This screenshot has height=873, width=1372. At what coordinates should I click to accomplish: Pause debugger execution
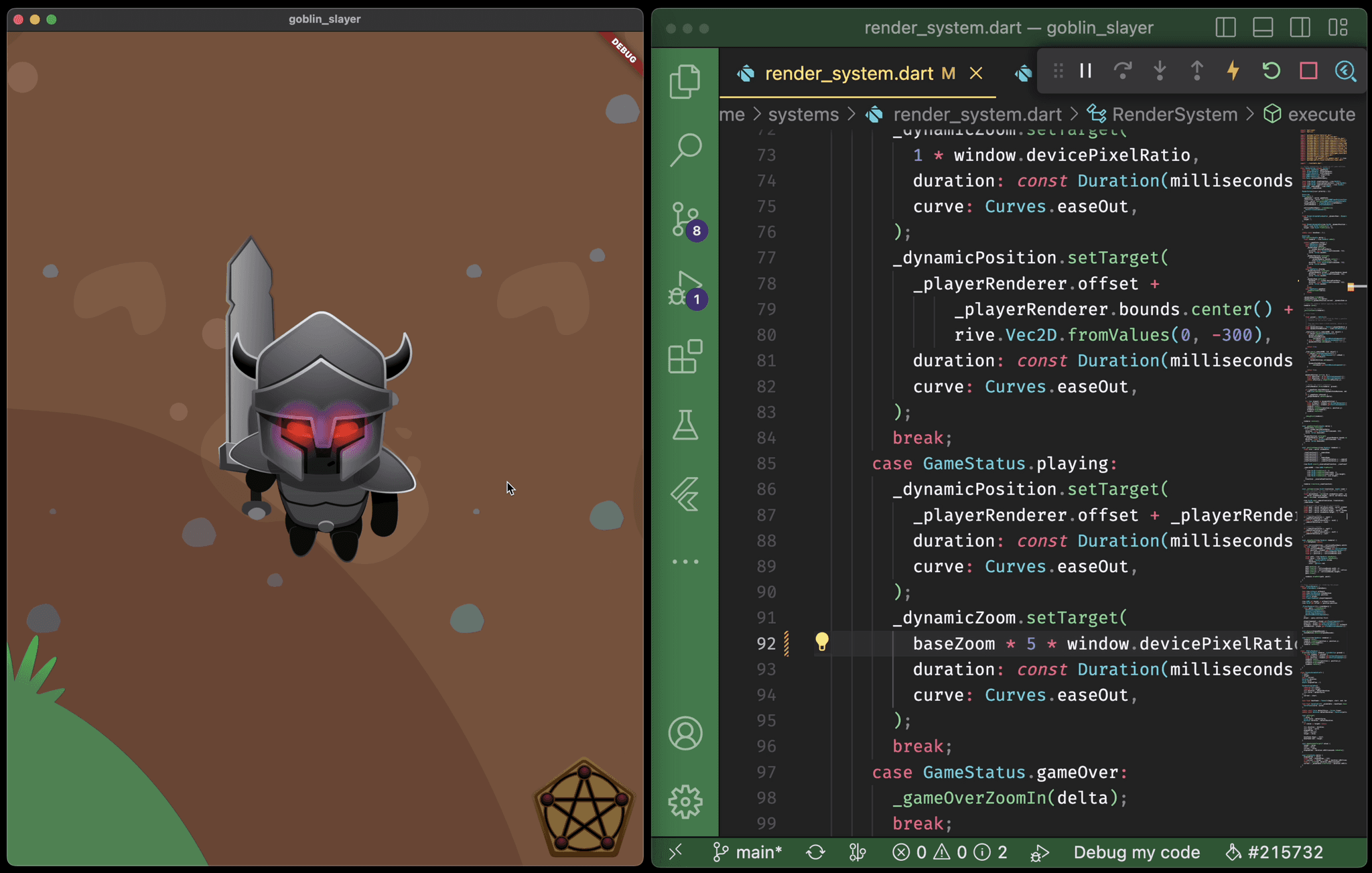[x=1086, y=71]
